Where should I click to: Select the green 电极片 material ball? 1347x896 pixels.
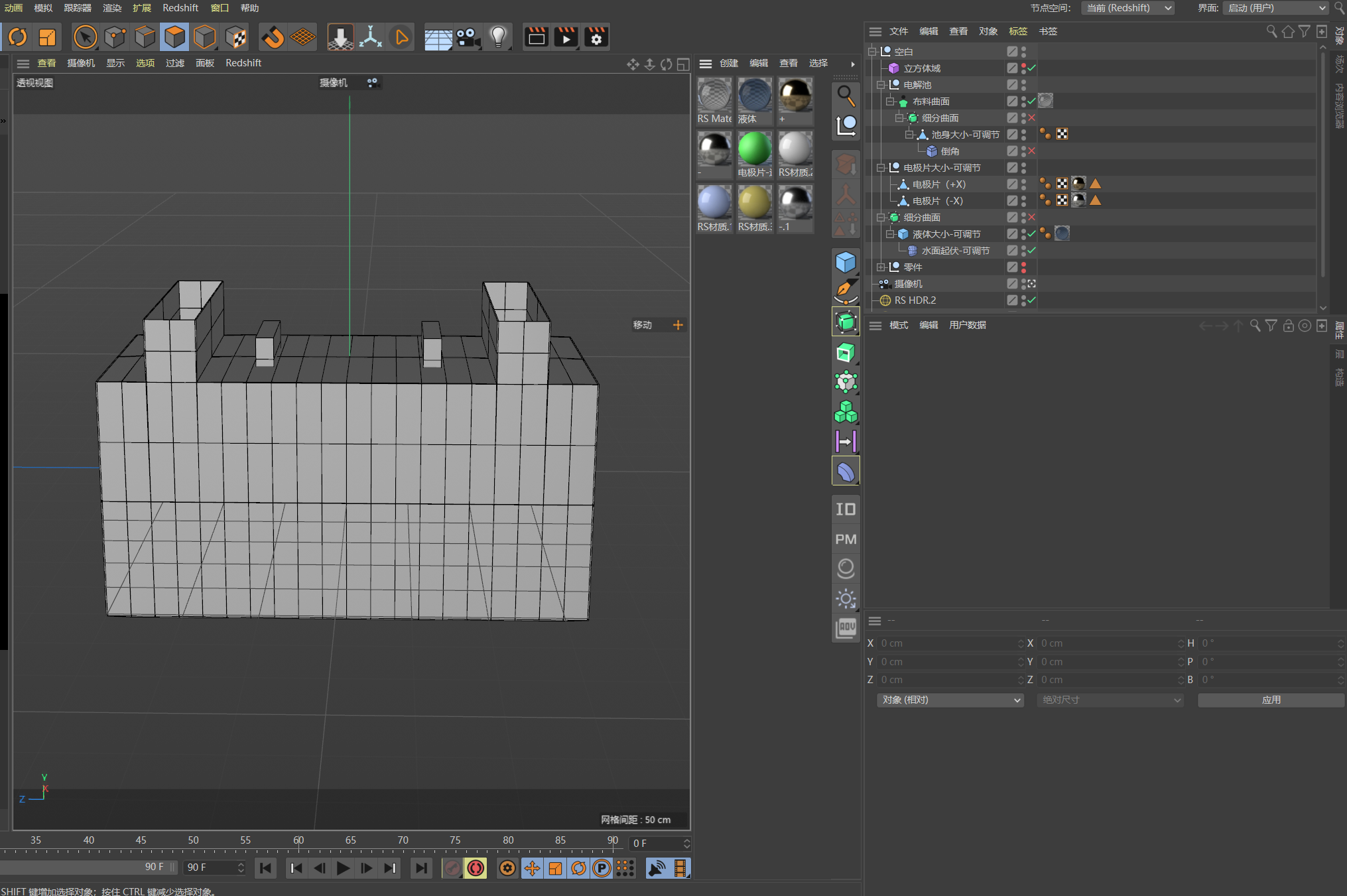pyautogui.click(x=755, y=149)
